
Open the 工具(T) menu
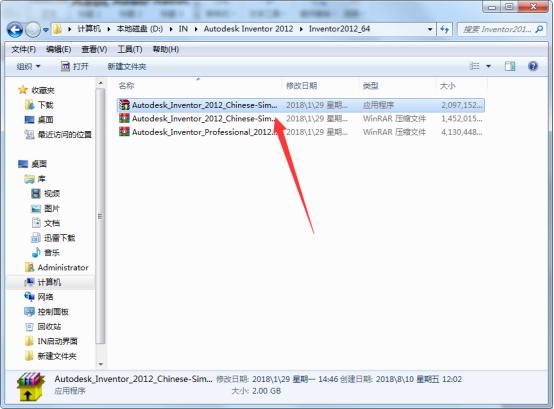[130, 49]
